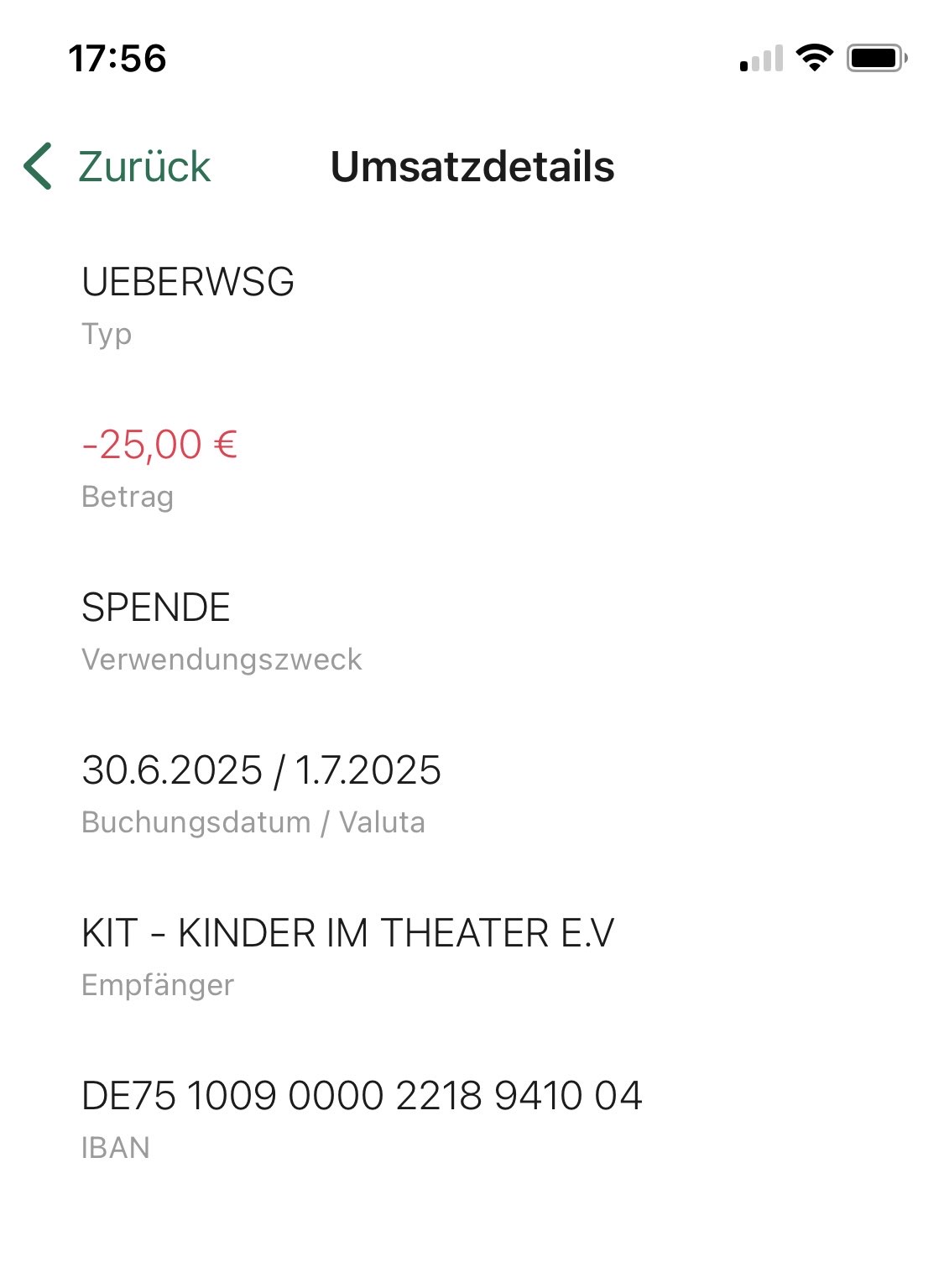Tap the 30.6.2025 / 1.7.2025 date value

261,770
